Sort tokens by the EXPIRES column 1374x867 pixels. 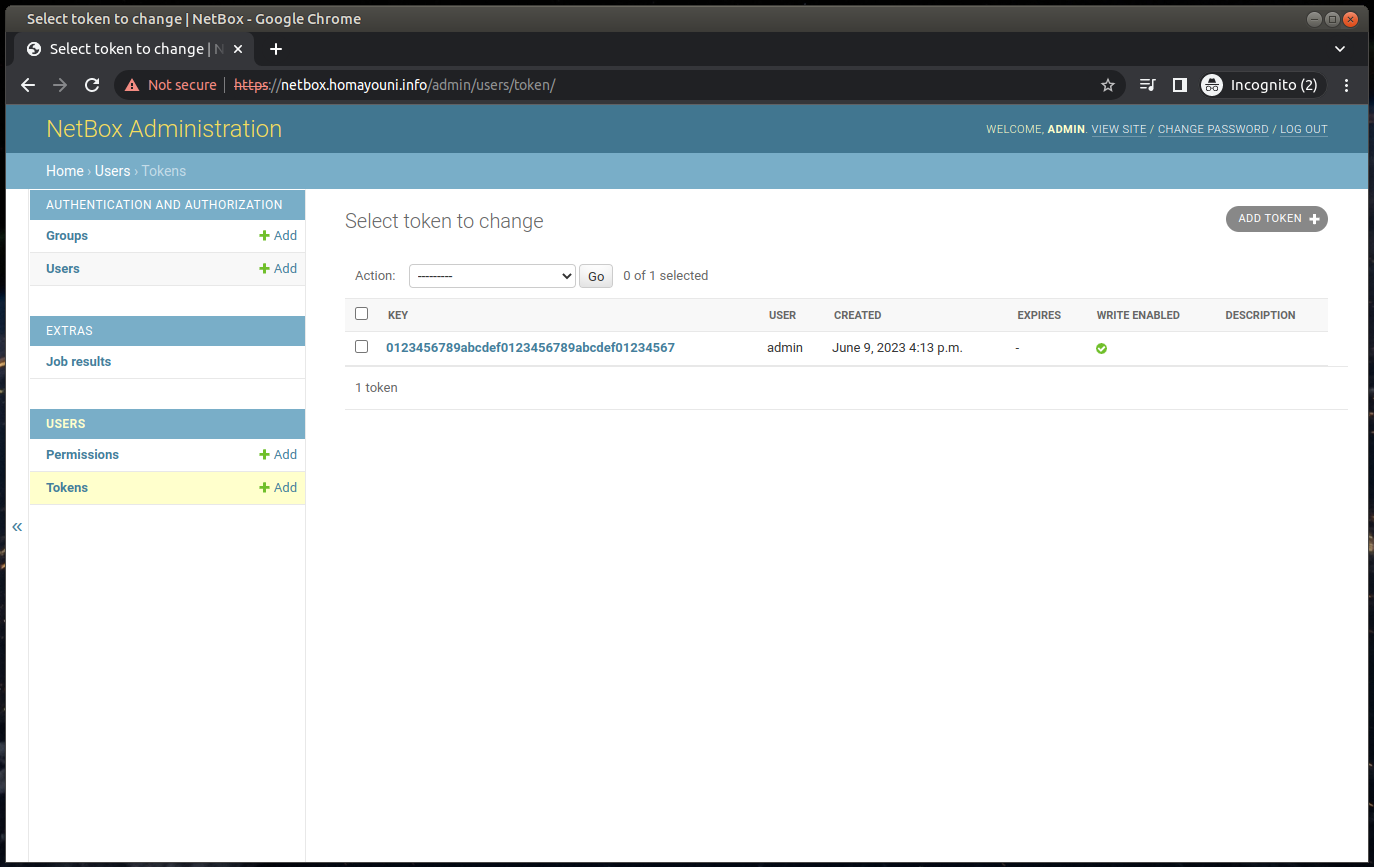click(x=1039, y=315)
